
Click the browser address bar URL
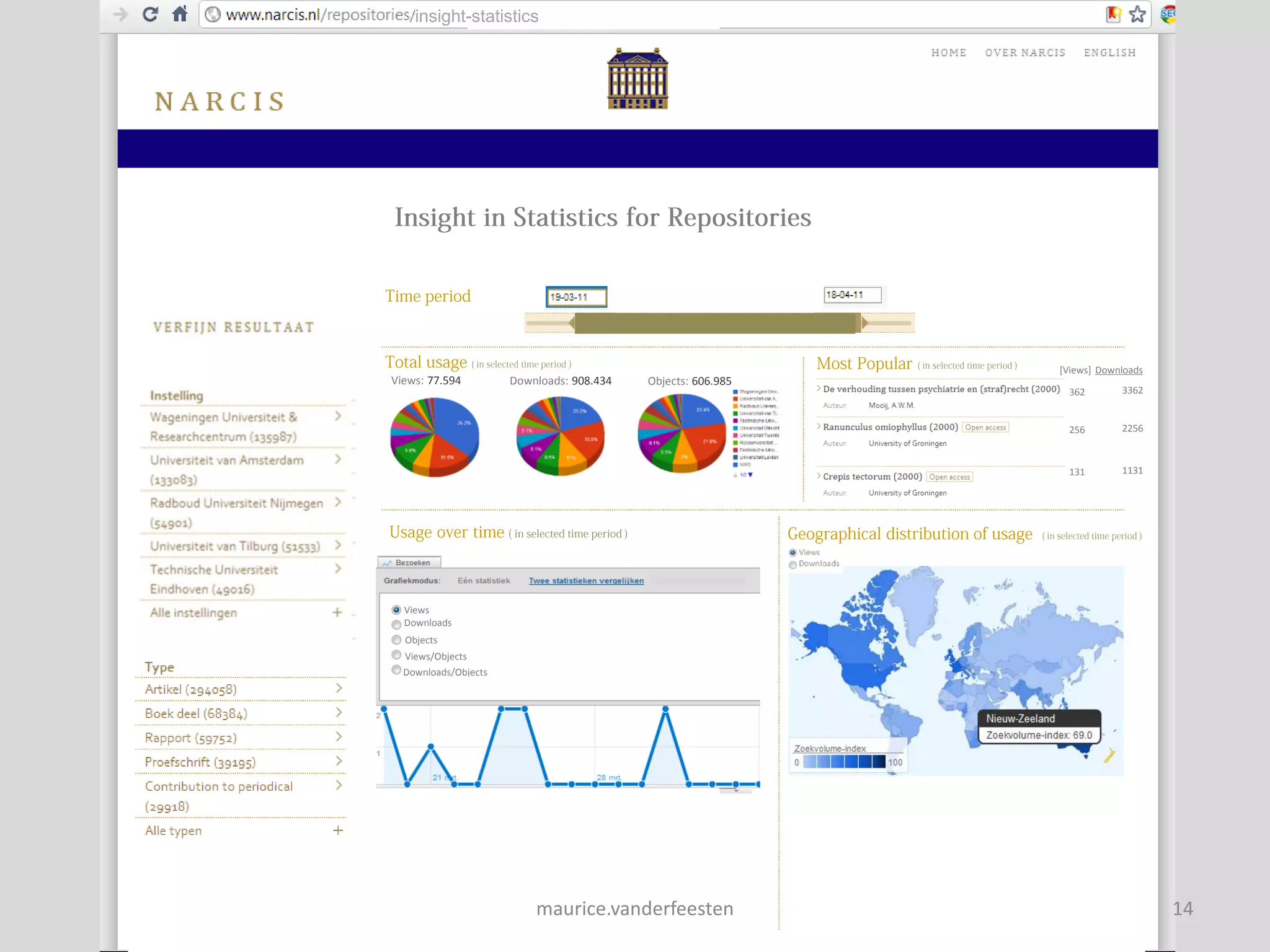click(x=382, y=15)
